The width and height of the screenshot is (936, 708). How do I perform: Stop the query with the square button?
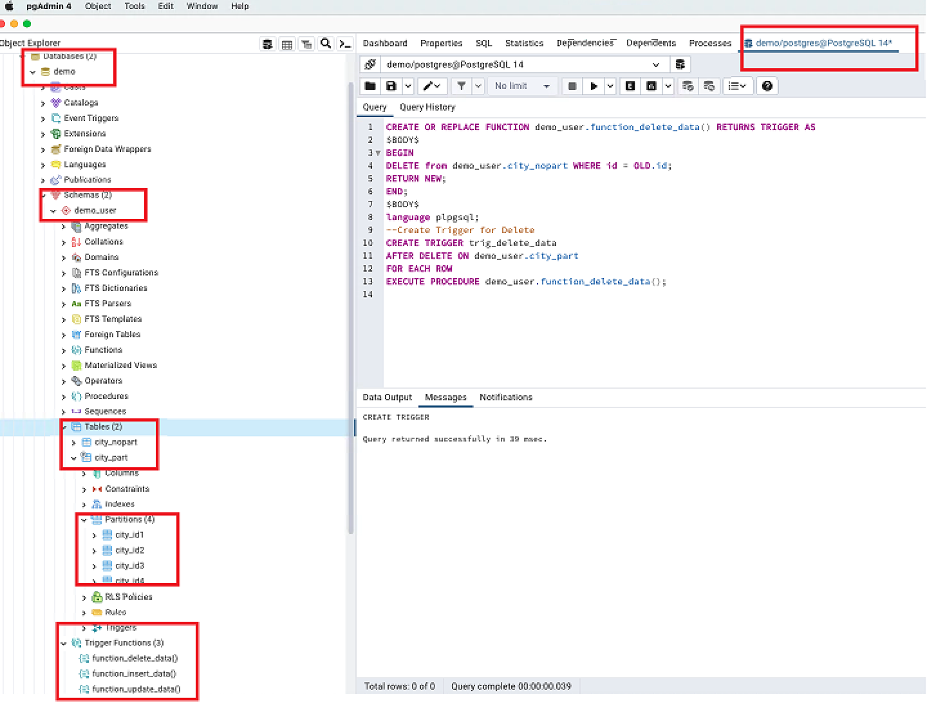click(x=572, y=86)
